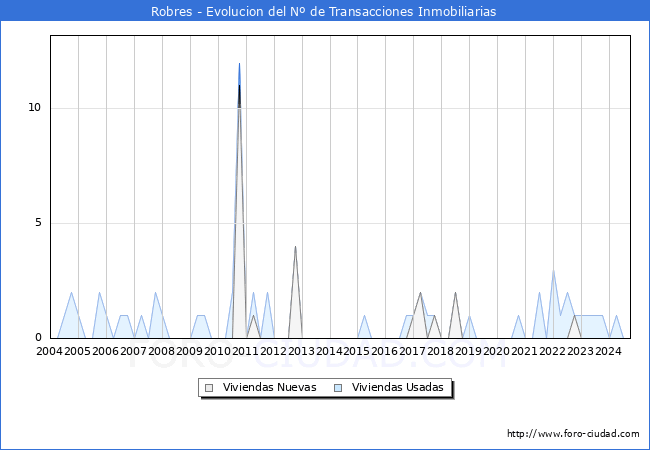Click the 2011 year axis label
This screenshot has height=450, width=650.
pos(245,351)
